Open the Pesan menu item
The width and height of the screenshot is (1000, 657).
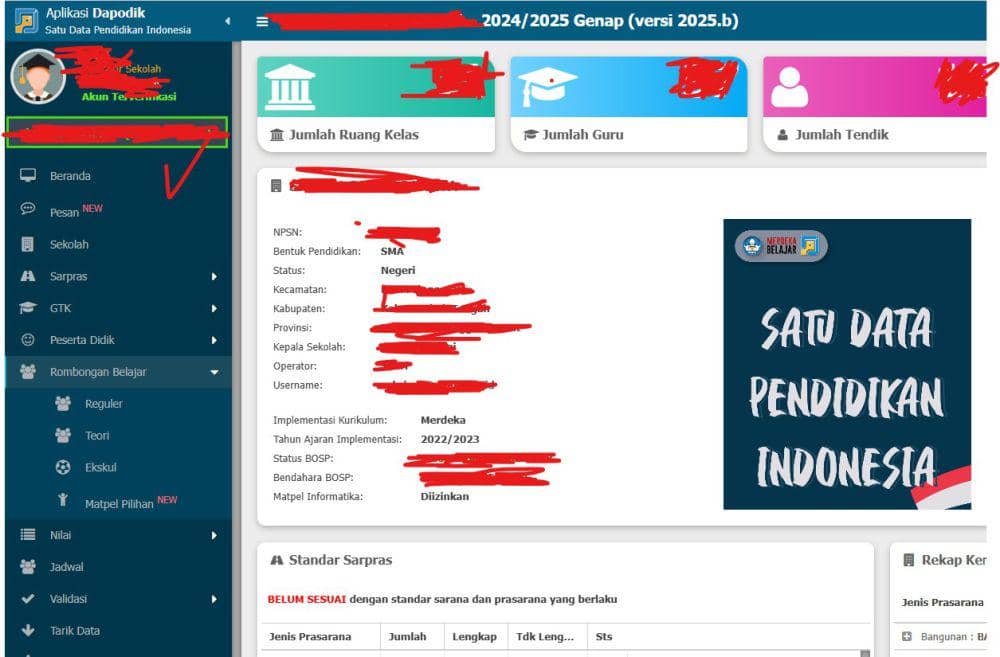64,212
